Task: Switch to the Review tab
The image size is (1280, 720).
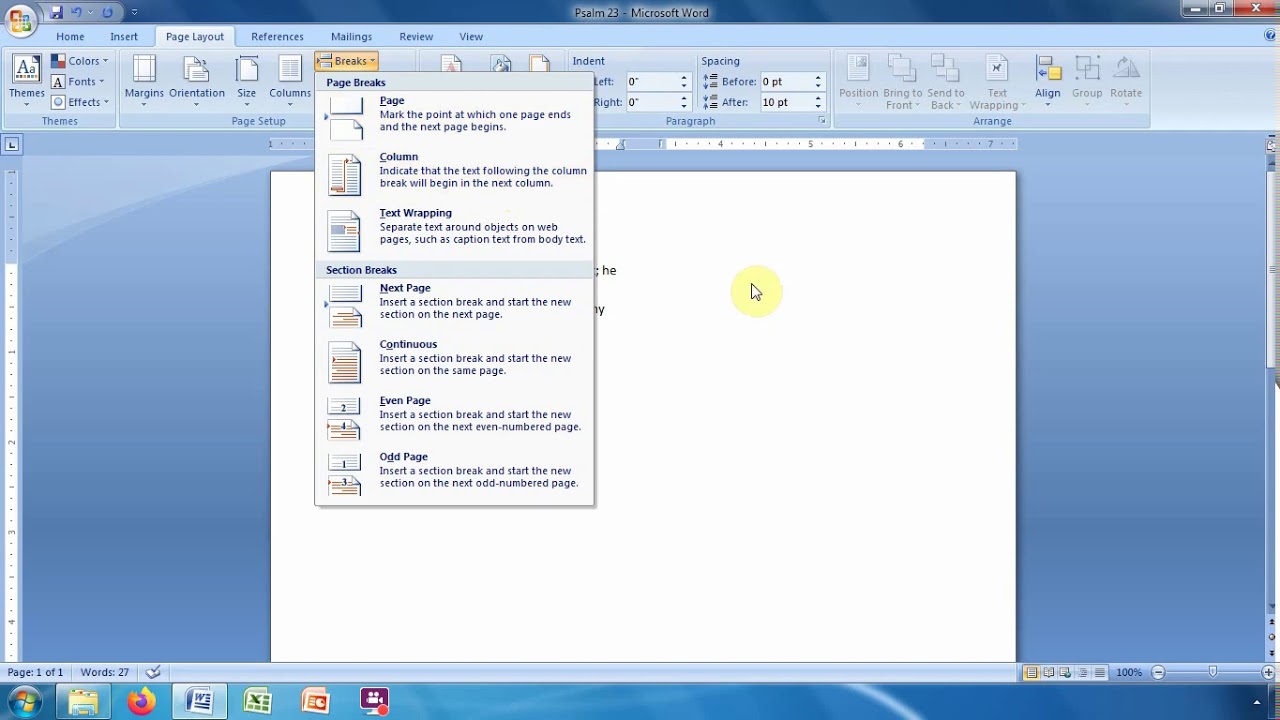Action: (x=416, y=37)
